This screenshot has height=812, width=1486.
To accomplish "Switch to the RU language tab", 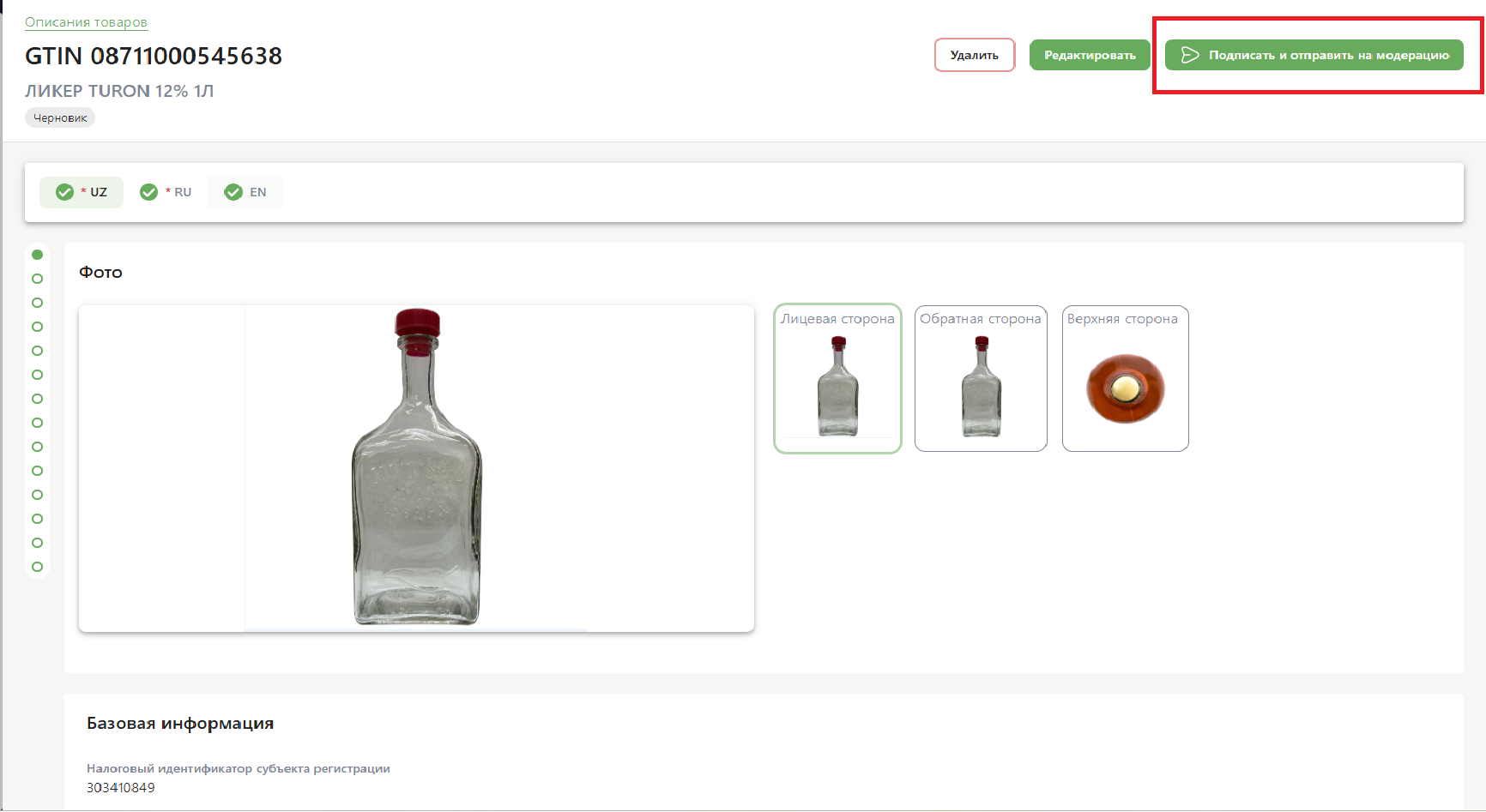I will pyautogui.click(x=166, y=192).
